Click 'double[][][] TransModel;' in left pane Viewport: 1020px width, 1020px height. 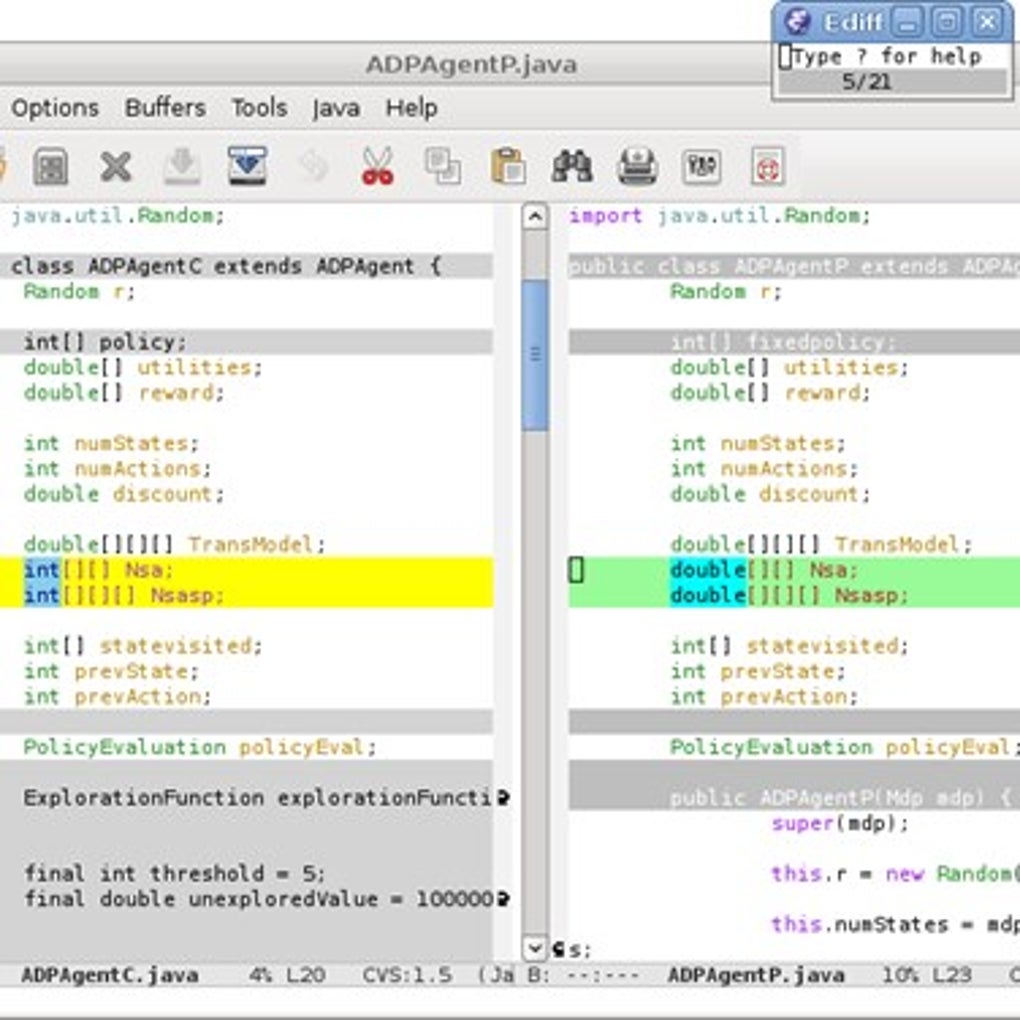click(x=174, y=544)
